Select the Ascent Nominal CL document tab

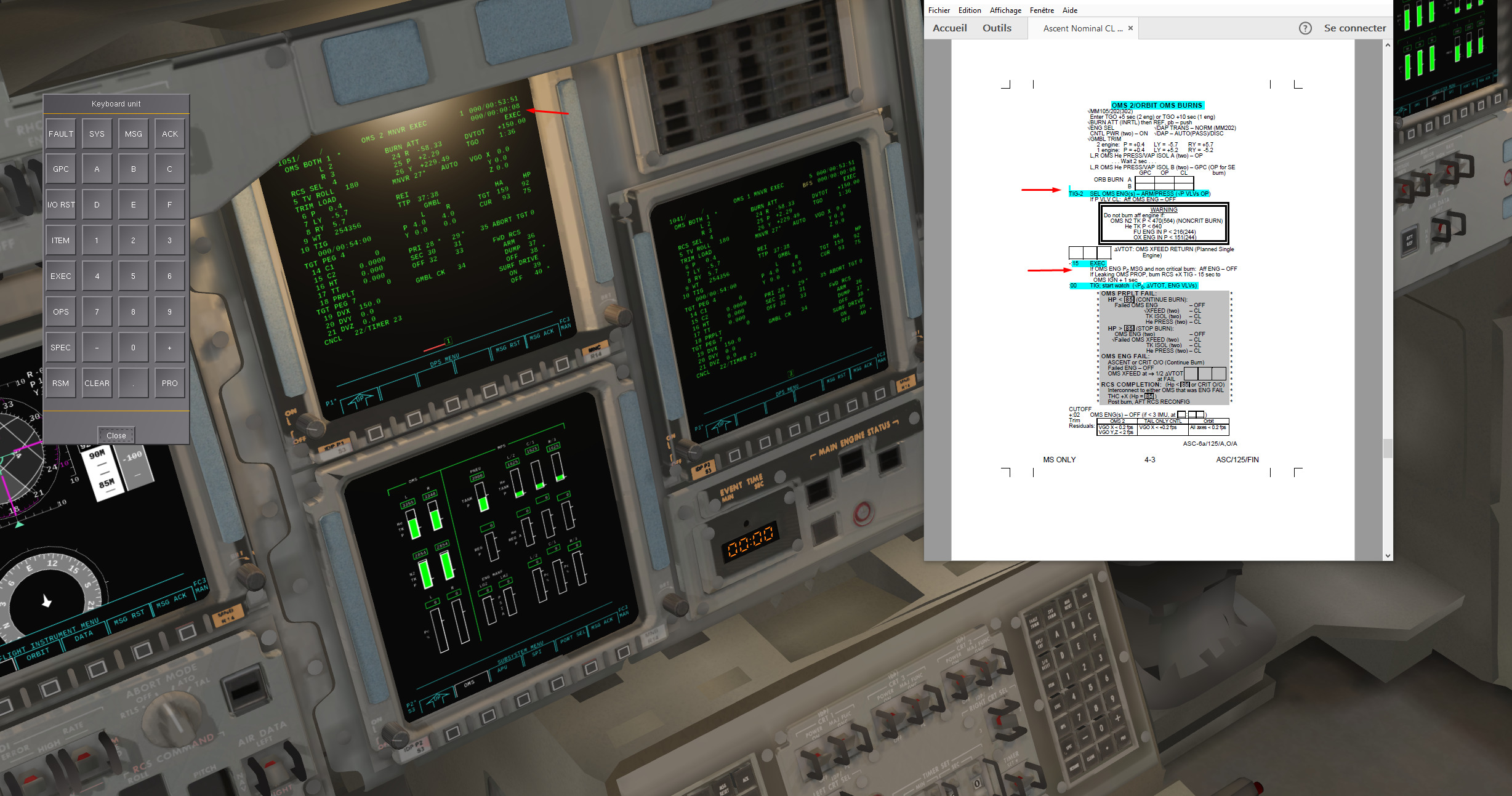[x=1083, y=28]
